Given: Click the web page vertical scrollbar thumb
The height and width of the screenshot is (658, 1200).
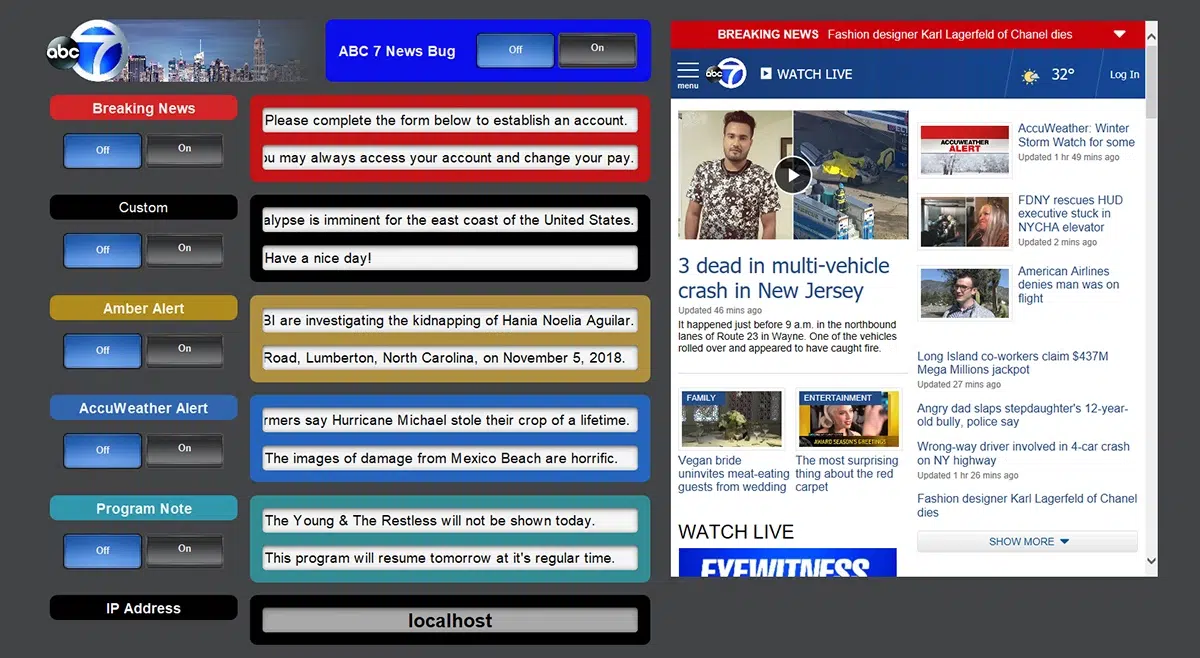Looking at the screenshot, I should [1151, 82].
